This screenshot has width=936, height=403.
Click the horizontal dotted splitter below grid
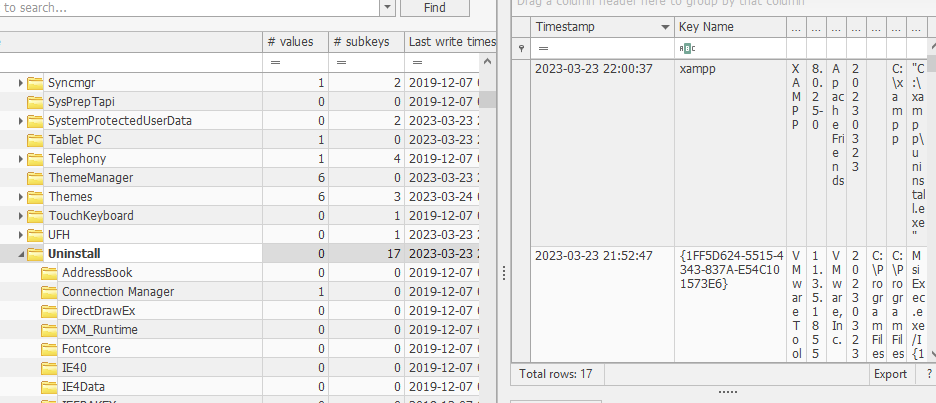[x=728, y=392]
